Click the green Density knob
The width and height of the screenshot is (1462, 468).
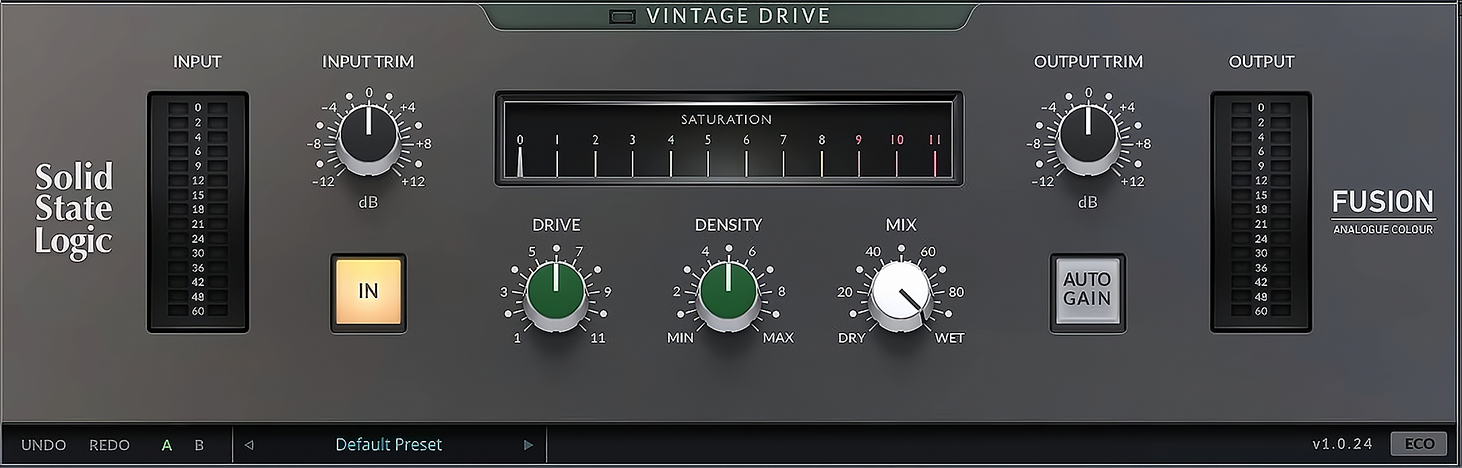click(x=728, y=292)
